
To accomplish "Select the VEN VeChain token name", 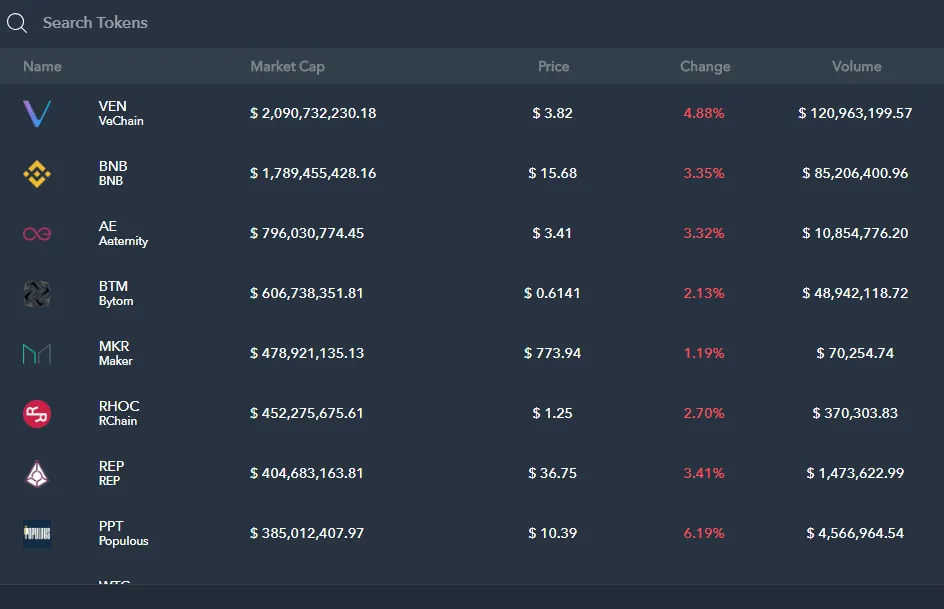I will (x=121, y=113).
